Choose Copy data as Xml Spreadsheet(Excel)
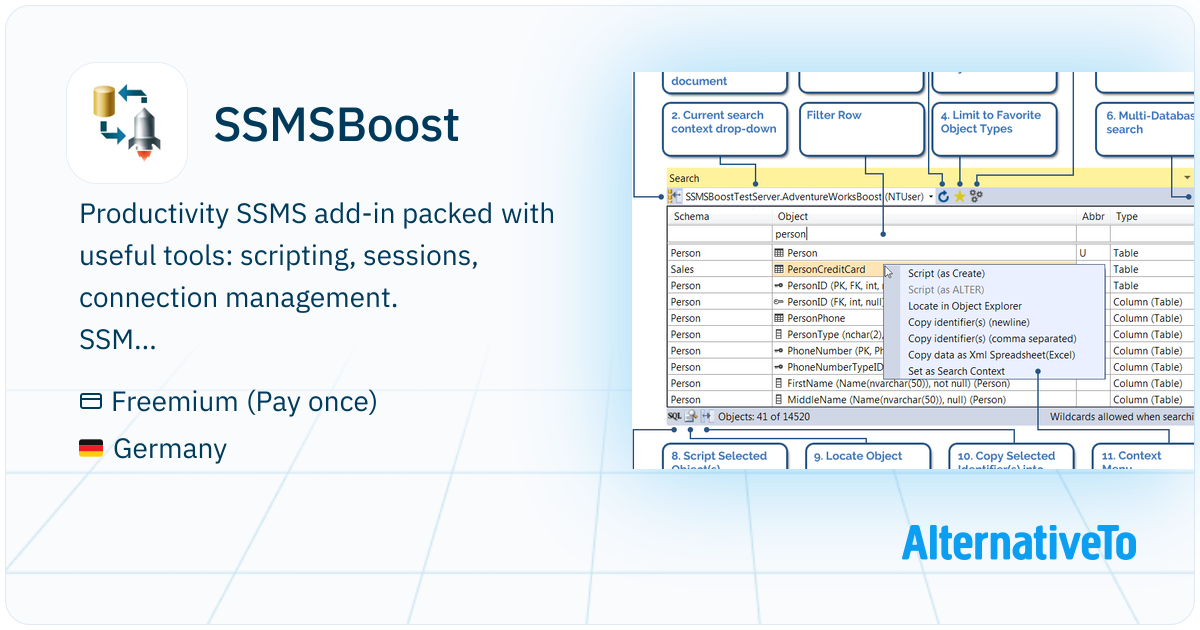This screenshot has width=1200, height=630. [x=994, y=354]
